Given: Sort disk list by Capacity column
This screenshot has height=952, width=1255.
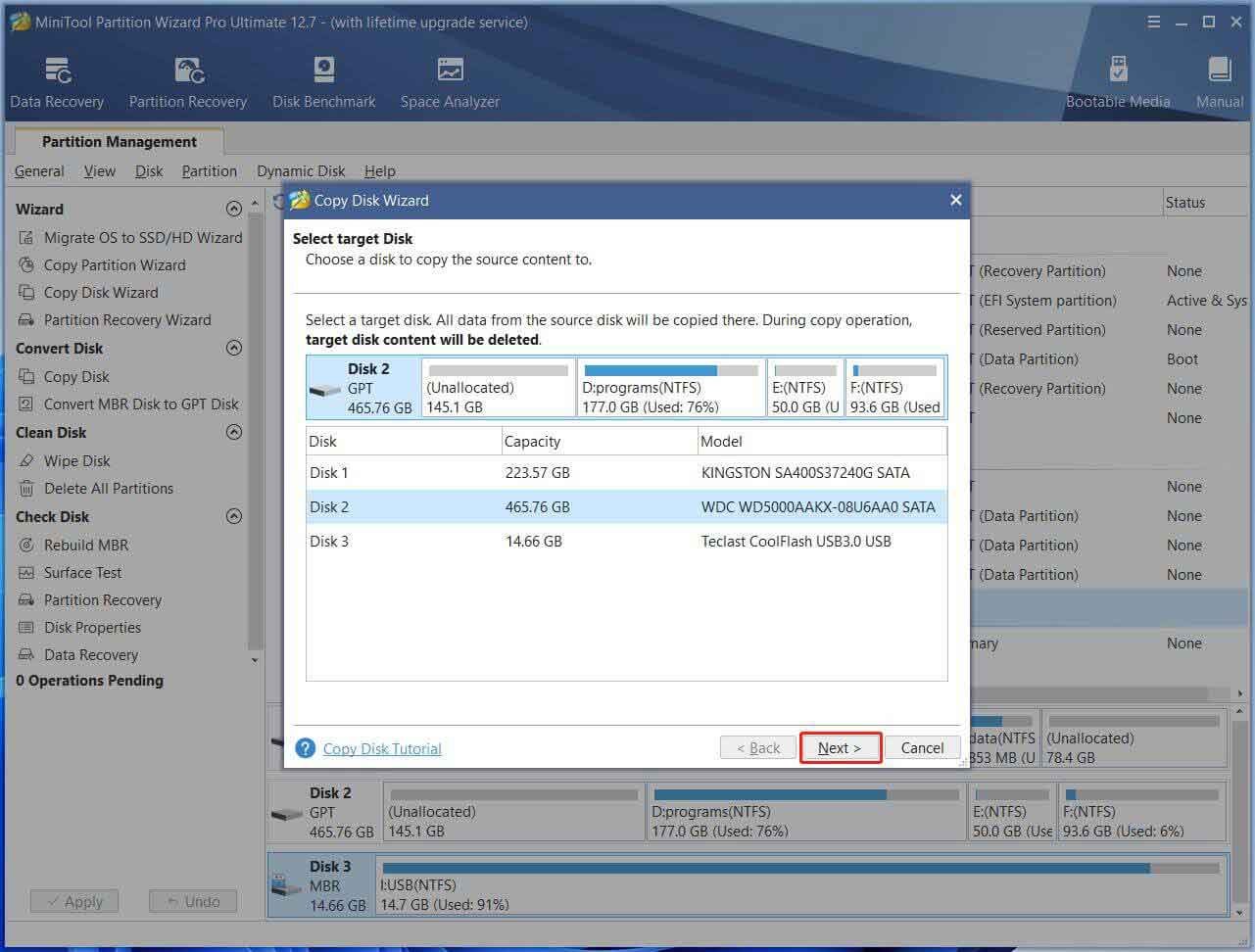Looking at the screenshot, I should click(599, 442).
